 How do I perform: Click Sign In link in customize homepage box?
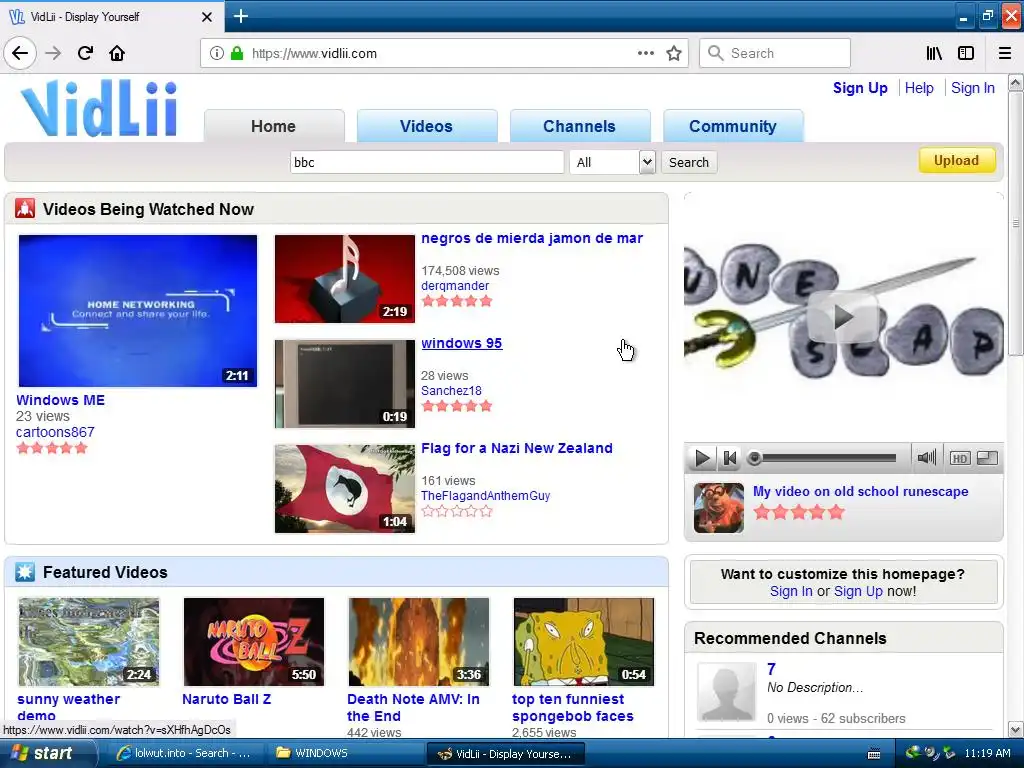(x=791, y=591)
